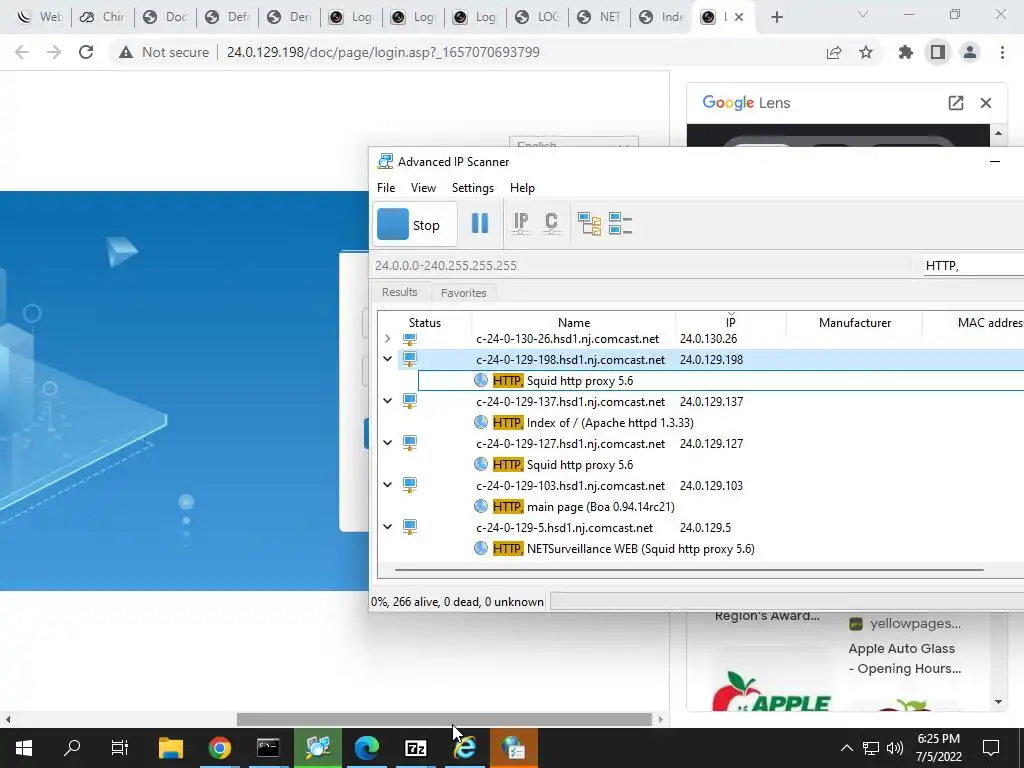Open the Chrome three-dot menu
Screen dimensions: 1024x768
pyautogui.click(x=1002, y=52)
